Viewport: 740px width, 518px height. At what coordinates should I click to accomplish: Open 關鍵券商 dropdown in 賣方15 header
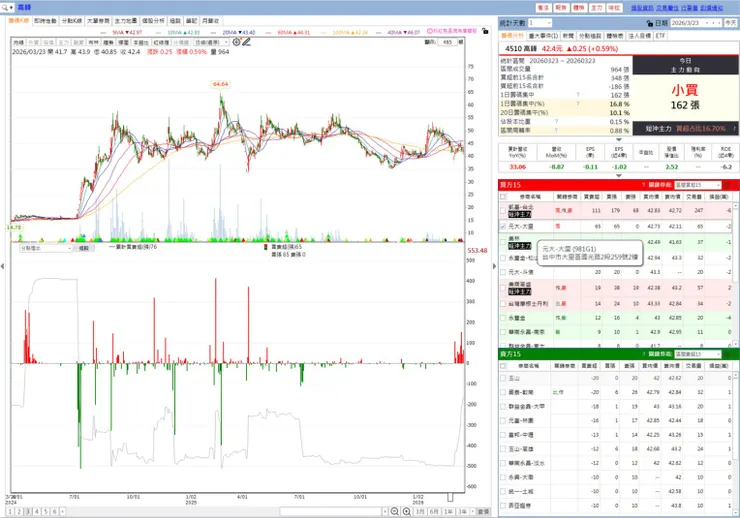click(x=698, y=354)
